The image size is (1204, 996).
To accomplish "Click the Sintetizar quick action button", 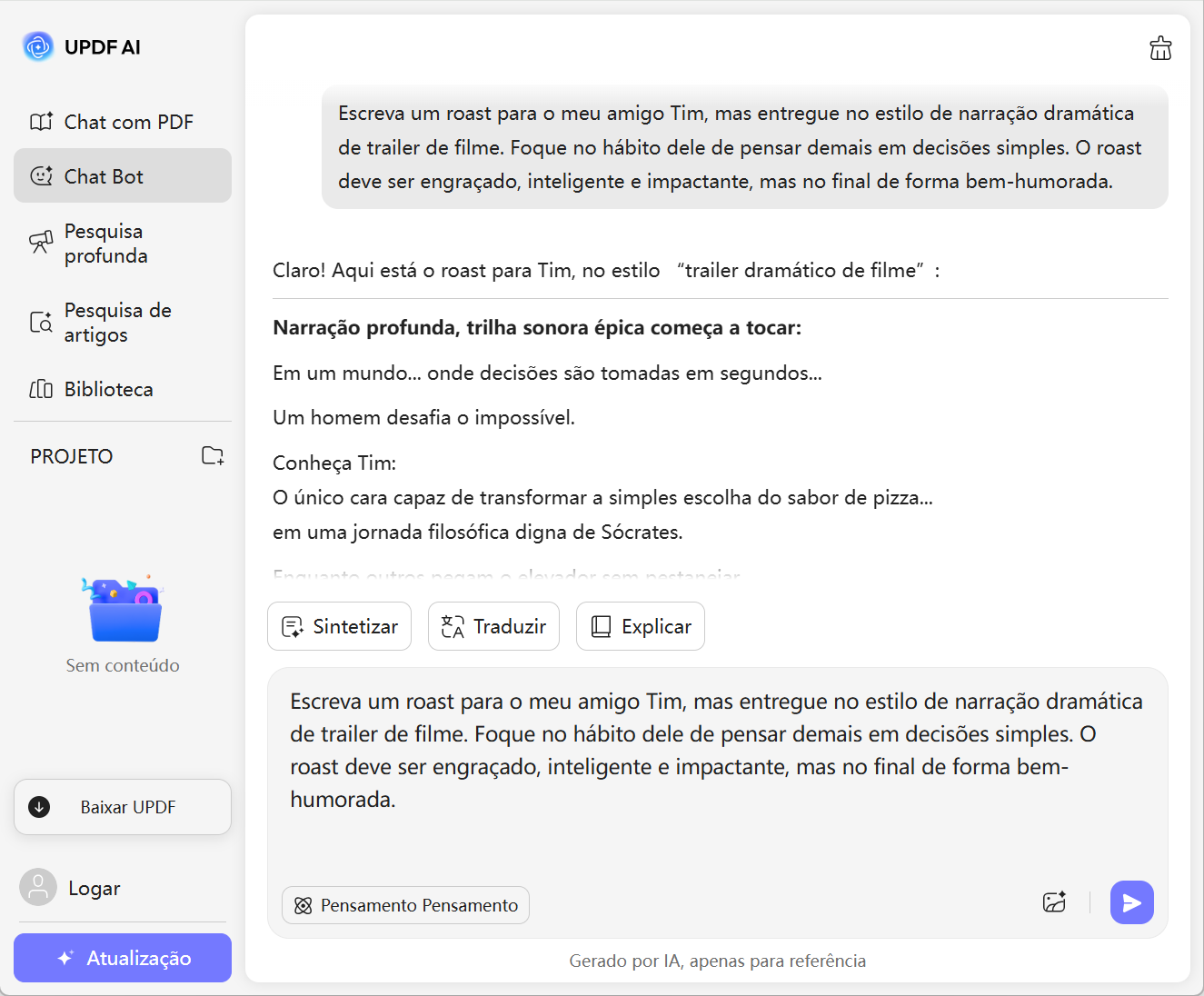I will click(x=339, y=626).
